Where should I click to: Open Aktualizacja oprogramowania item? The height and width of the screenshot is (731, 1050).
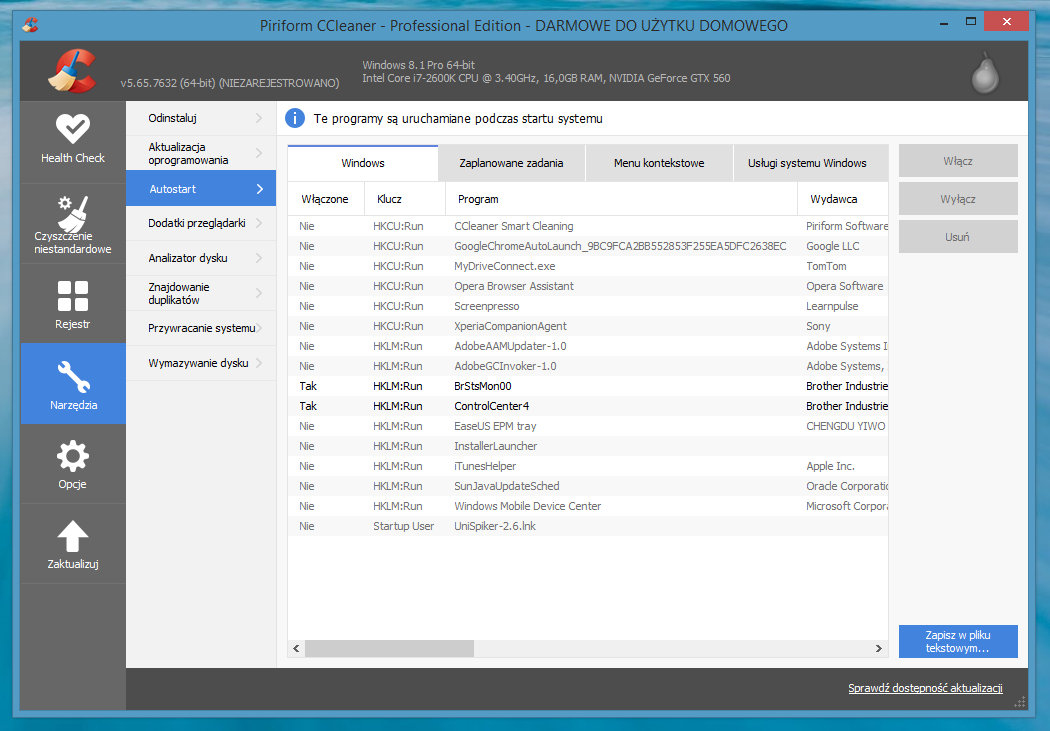[201, 153]
